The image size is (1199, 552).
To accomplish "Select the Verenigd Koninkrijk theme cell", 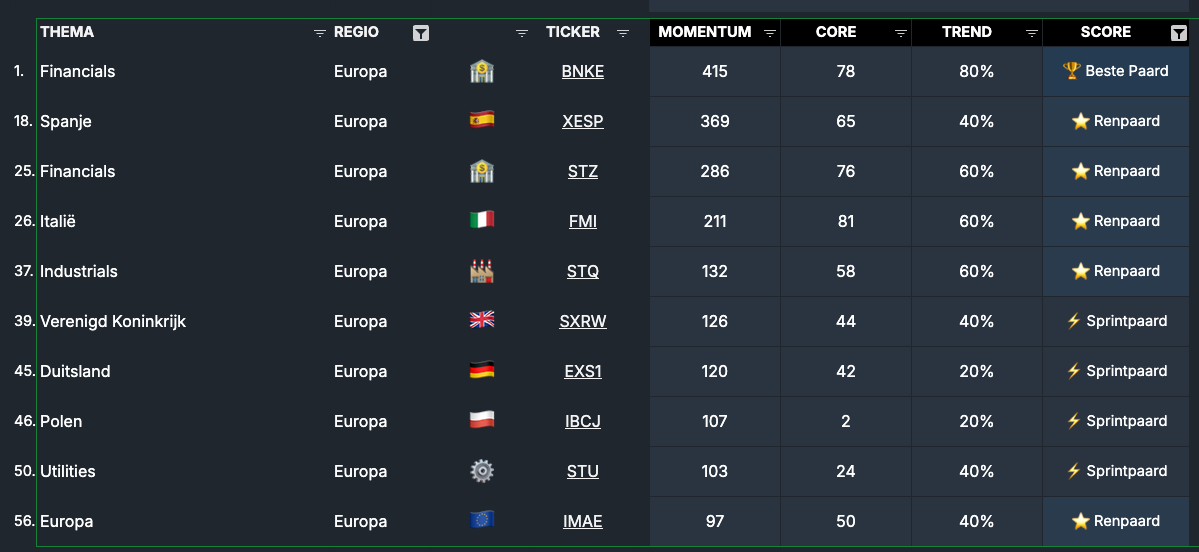I will (x=113, y=321).
